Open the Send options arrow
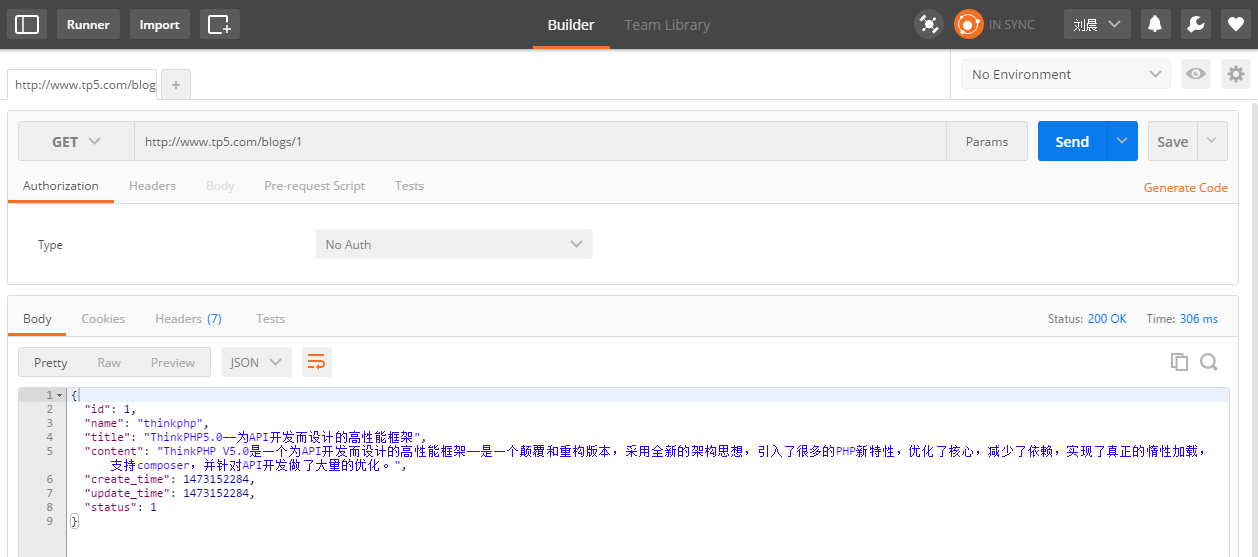 pyautogui.click(x=1122, y=141)
